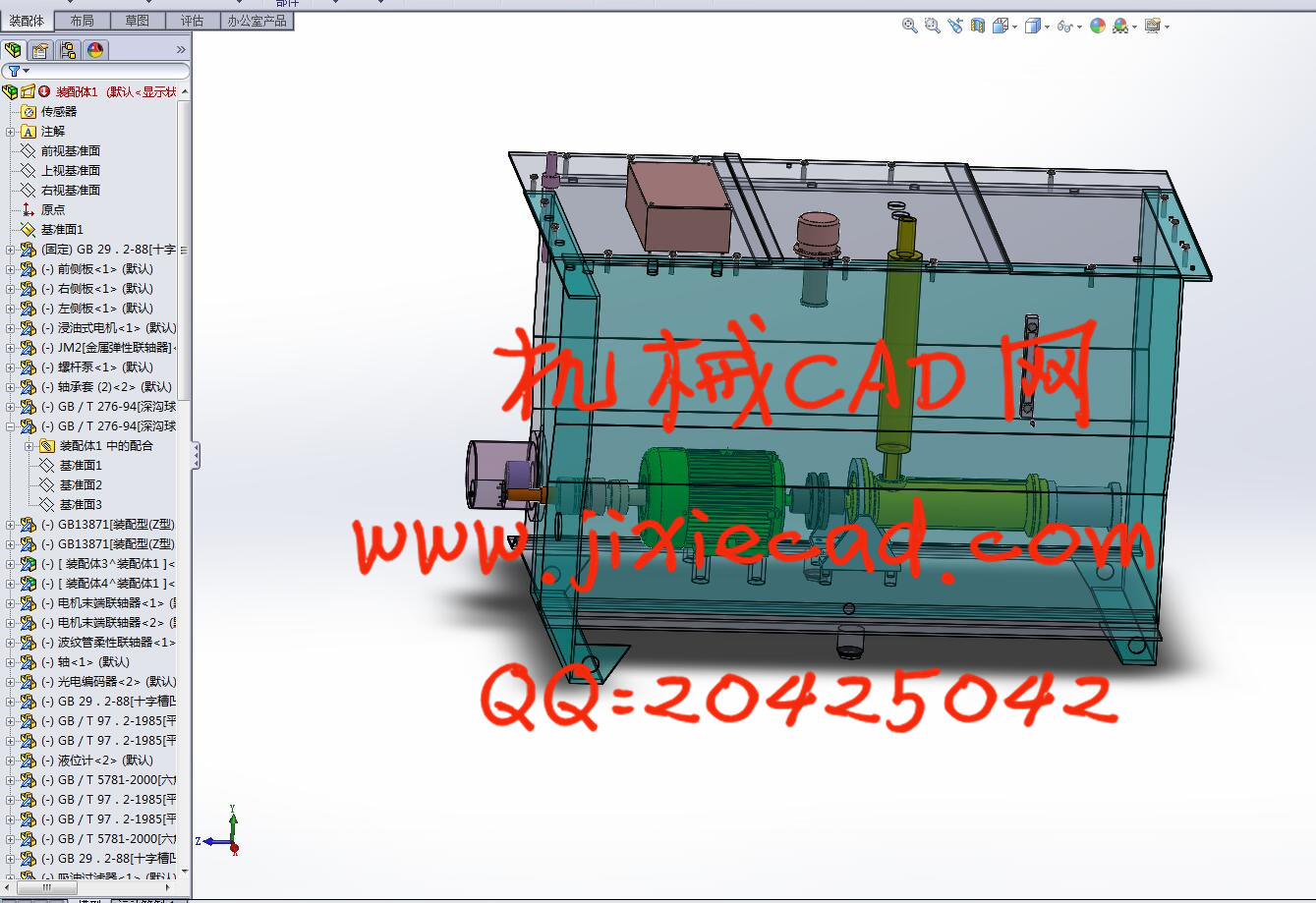Expand panel tabs with the double-chevron button
This screenshot has width=1316, height=903.
181,50
